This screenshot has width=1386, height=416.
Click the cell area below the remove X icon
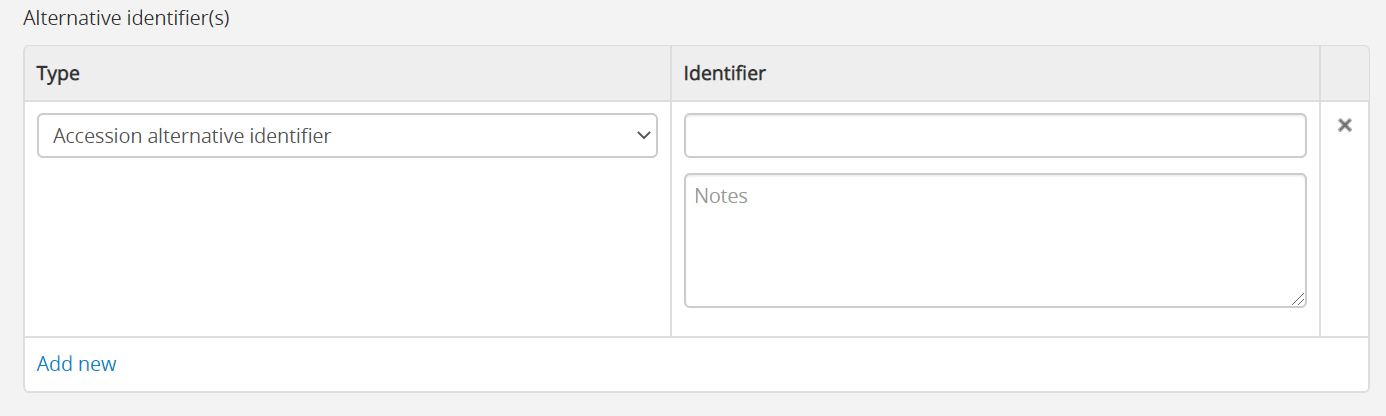pos(1344,240)
